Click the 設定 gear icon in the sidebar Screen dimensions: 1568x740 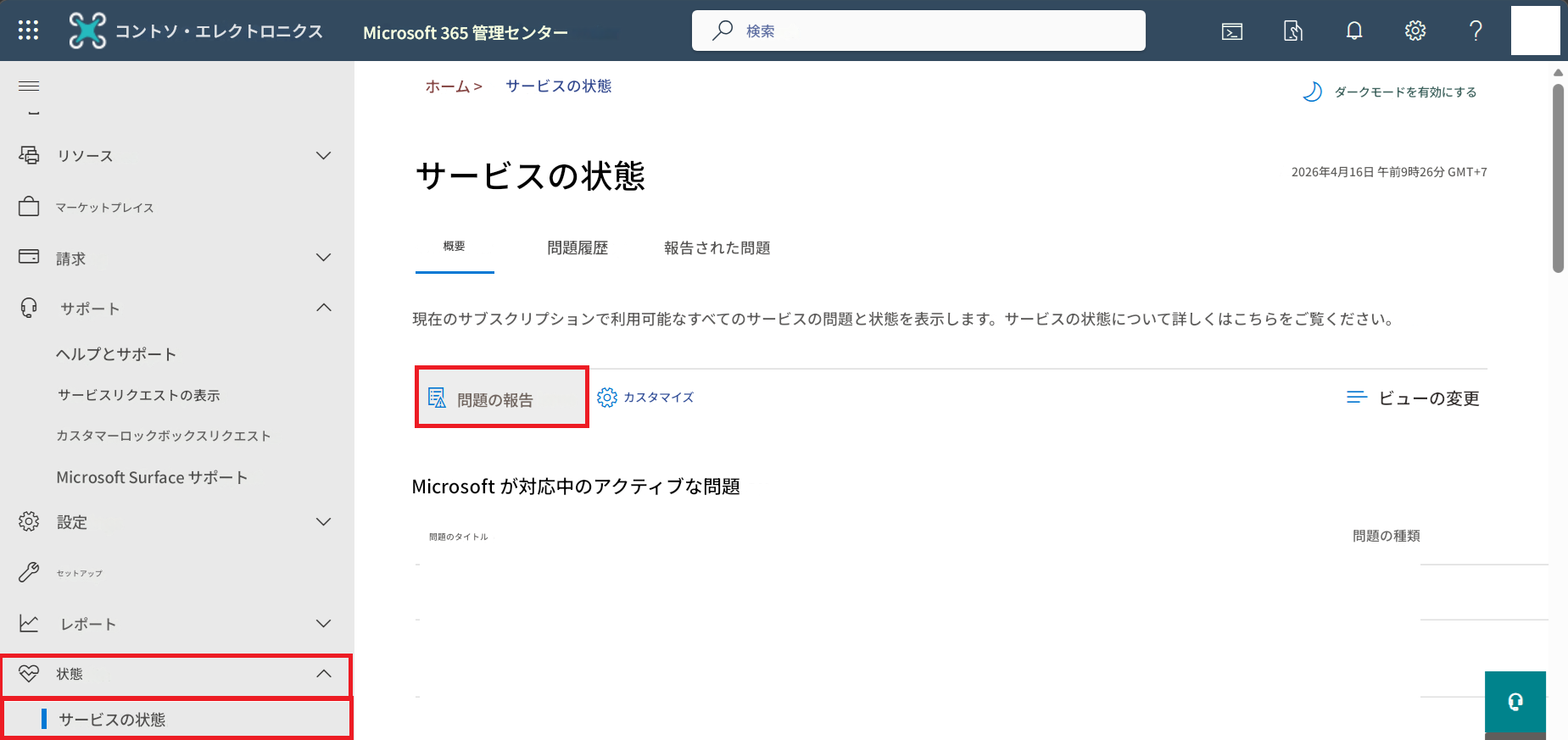coord(29,521)
